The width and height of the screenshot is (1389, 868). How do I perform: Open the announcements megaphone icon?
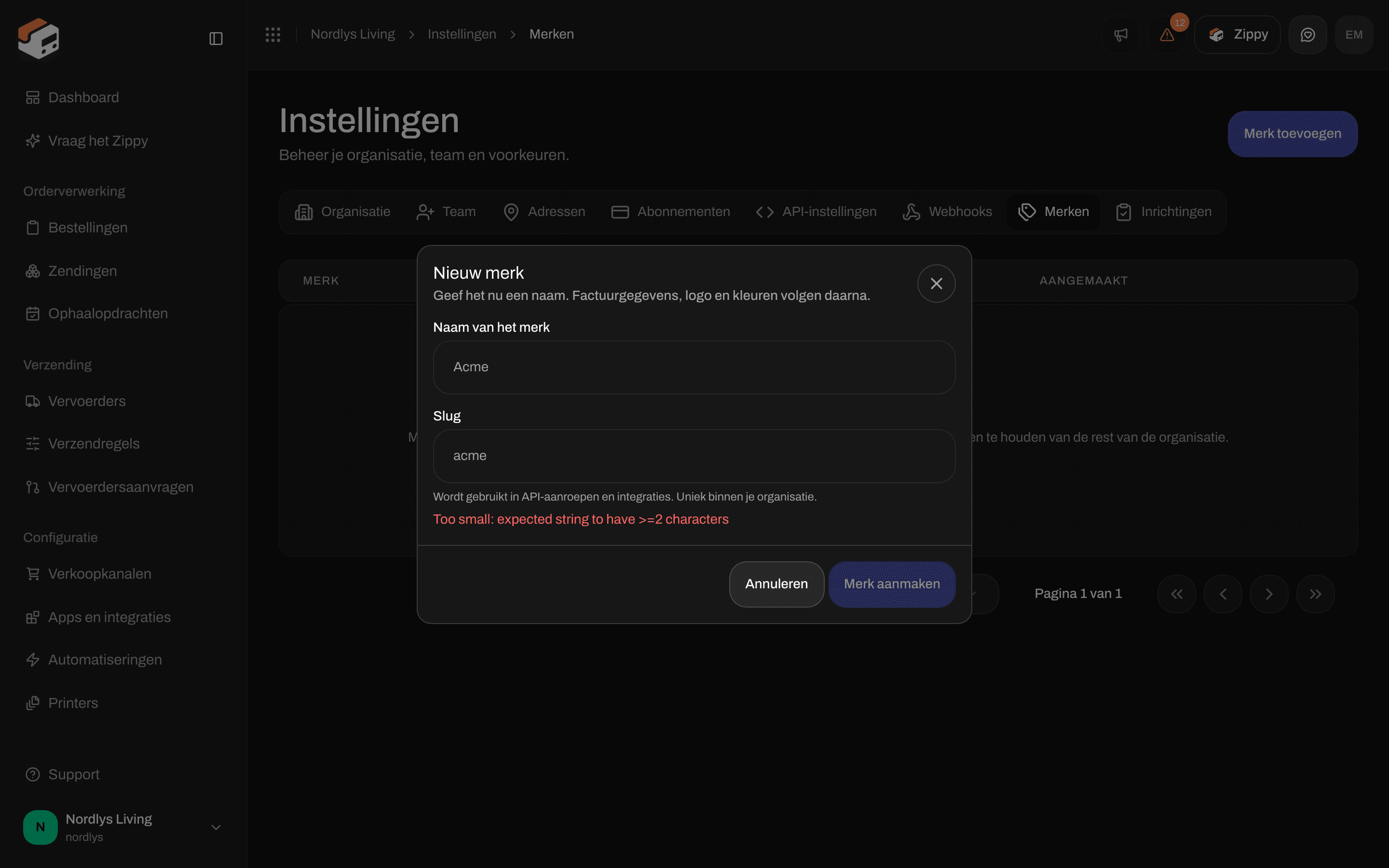[x=1120, y=34]
